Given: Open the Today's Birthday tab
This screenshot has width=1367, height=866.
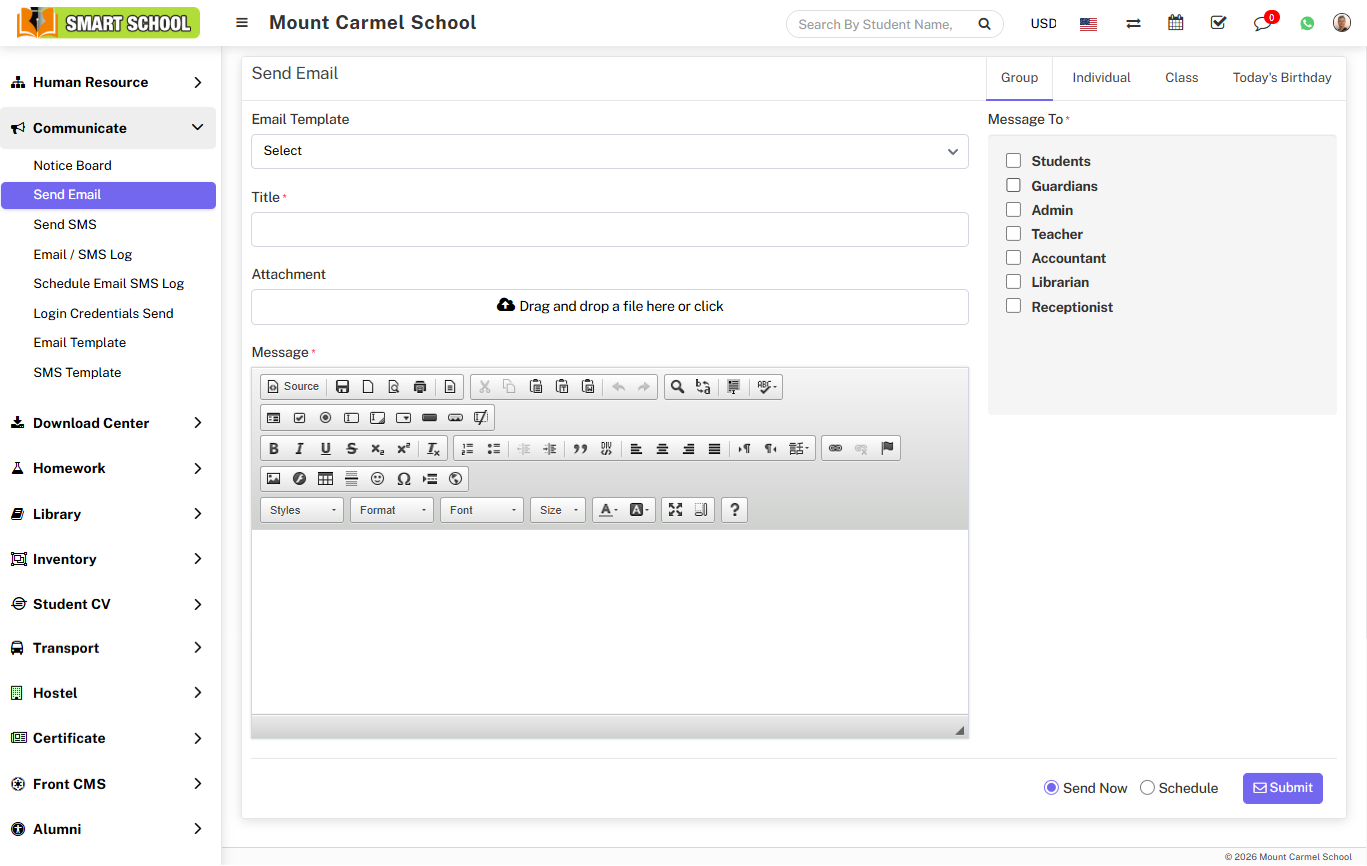Looking at the screenshot, I should click(x=1281, y=78).
